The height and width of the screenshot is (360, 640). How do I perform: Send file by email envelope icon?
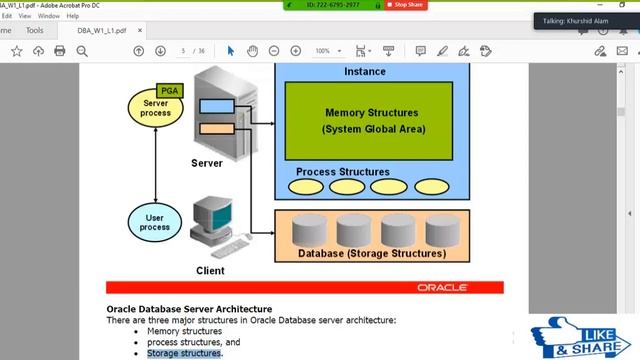tap(622, 51)
